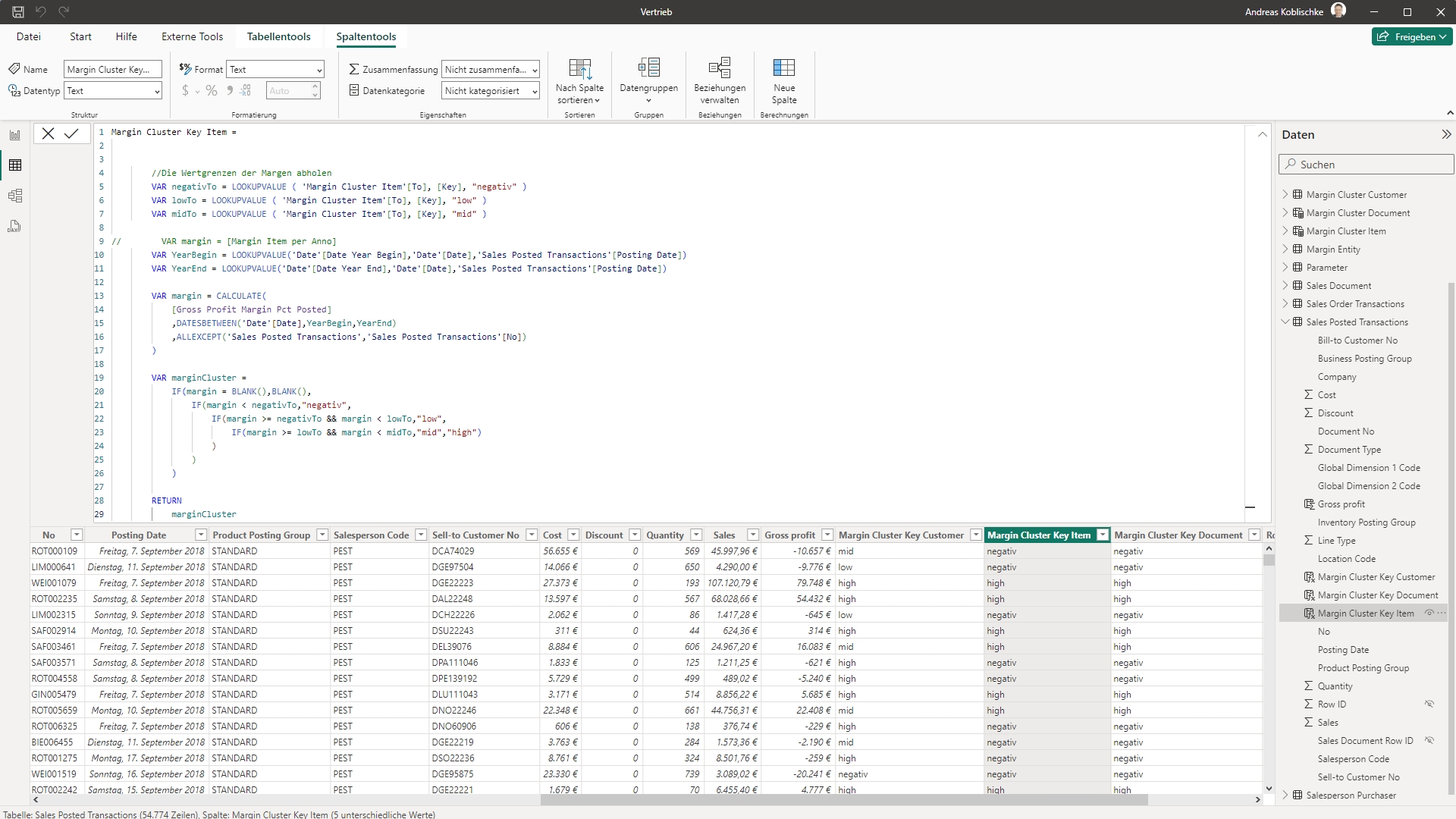Open the Report view icon in sidebar
This screenshot has height=819, width=1456.
pyautogui.click(x=15, y=135)
